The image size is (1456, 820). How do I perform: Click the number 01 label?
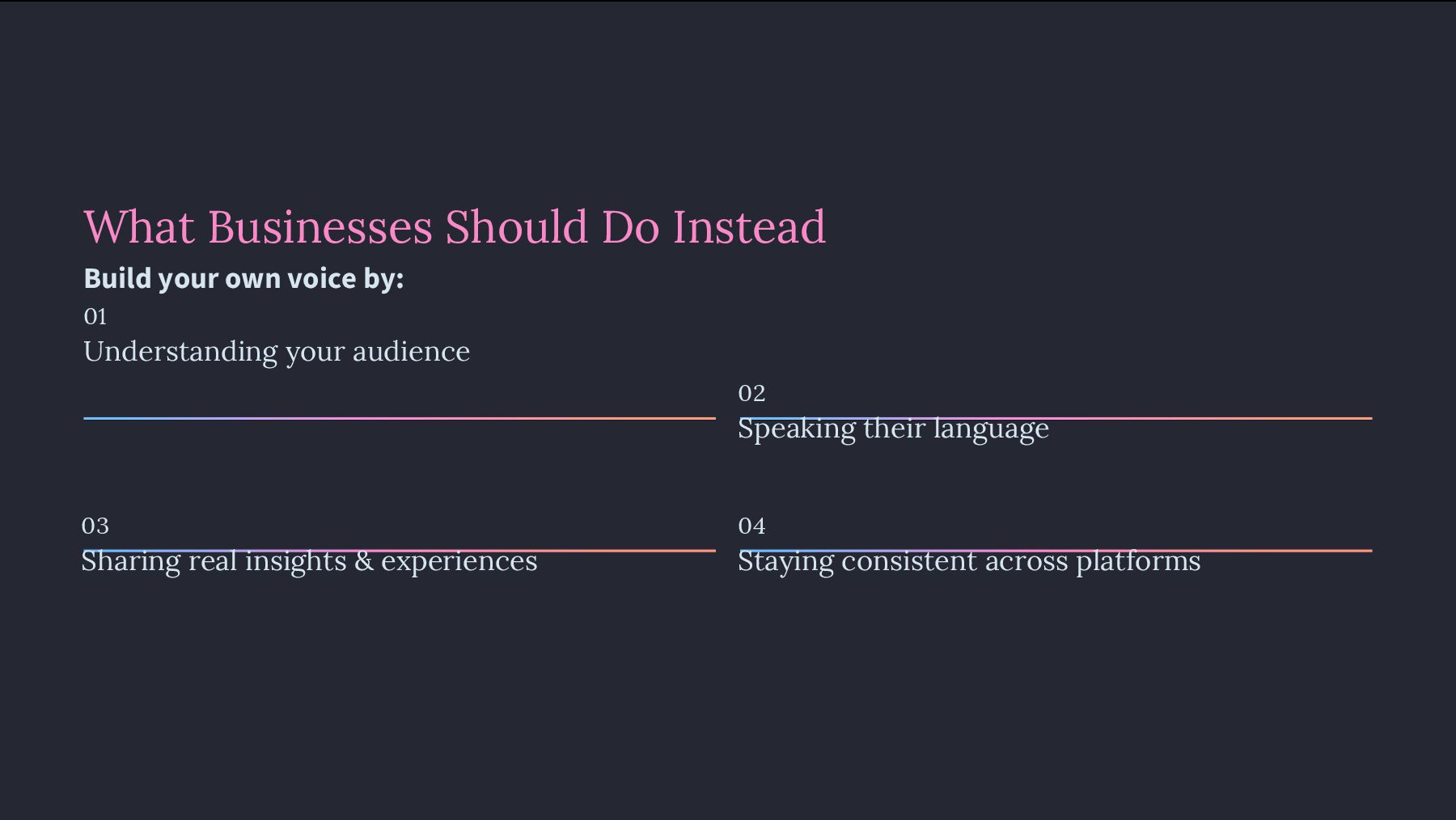[x=95, y=316]
